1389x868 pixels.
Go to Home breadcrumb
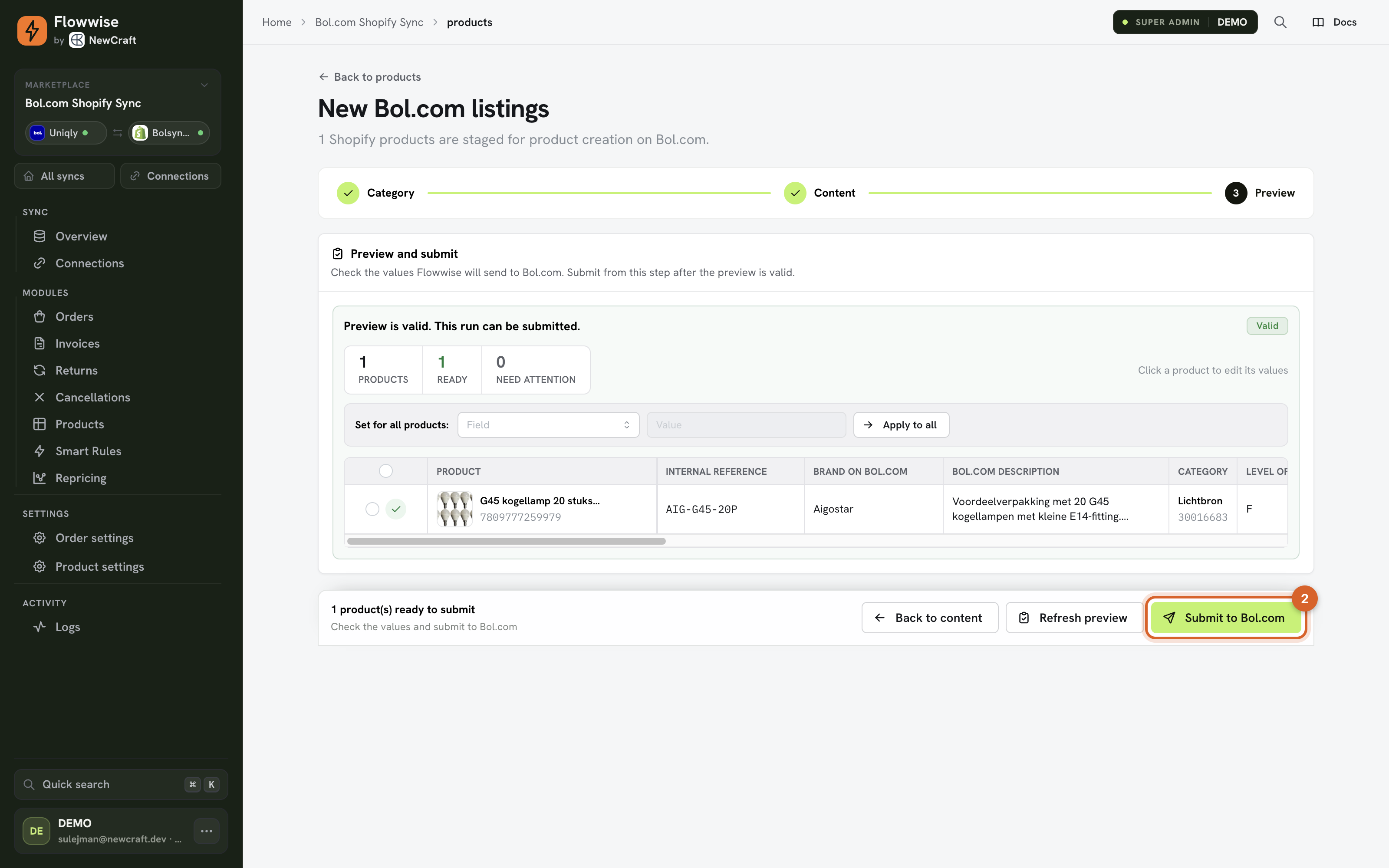coord(276,23)
